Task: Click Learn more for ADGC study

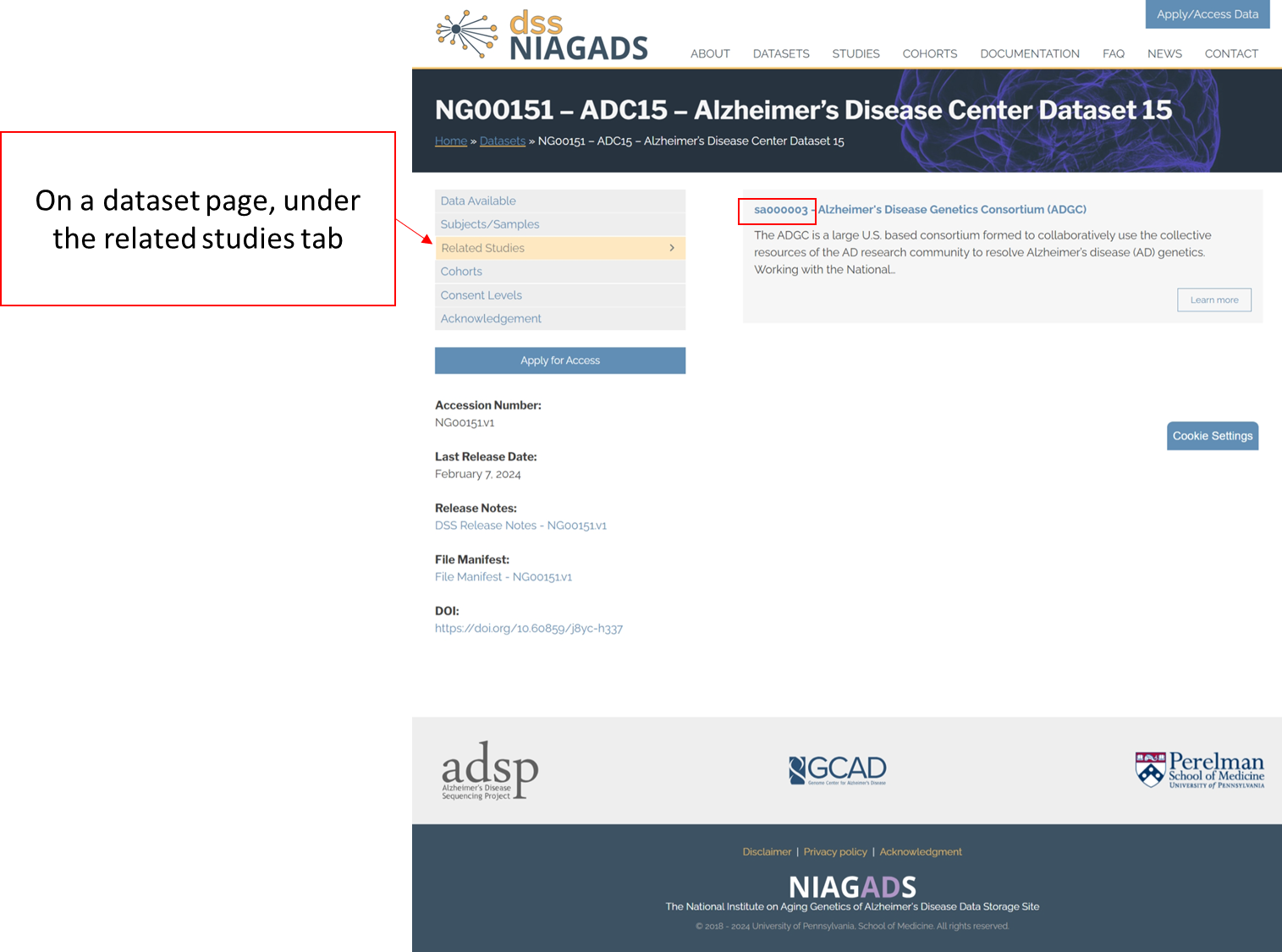Action: (1213, 300)
